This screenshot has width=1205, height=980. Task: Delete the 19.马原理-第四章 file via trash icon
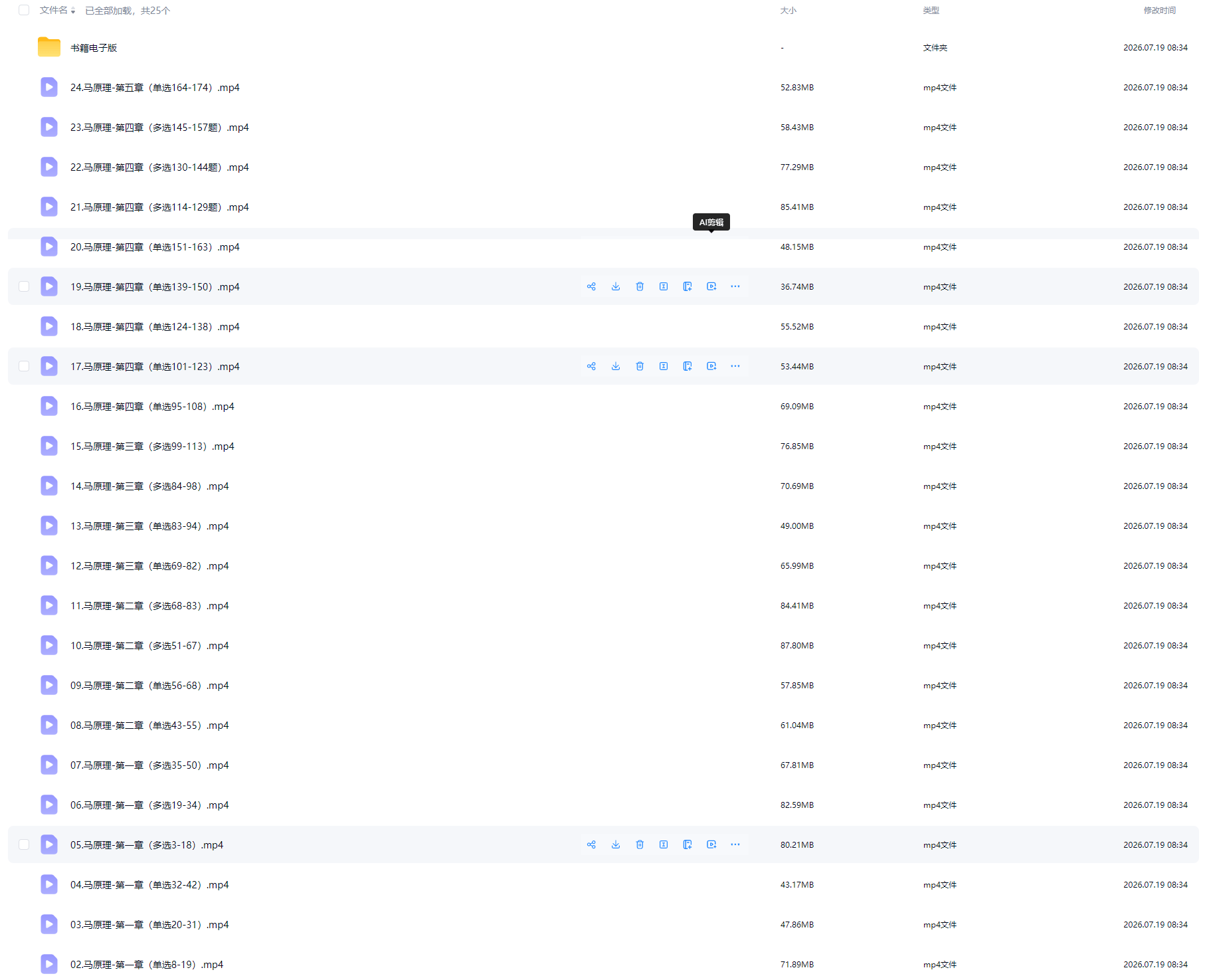pyautogui.click(x=640, y=286)
